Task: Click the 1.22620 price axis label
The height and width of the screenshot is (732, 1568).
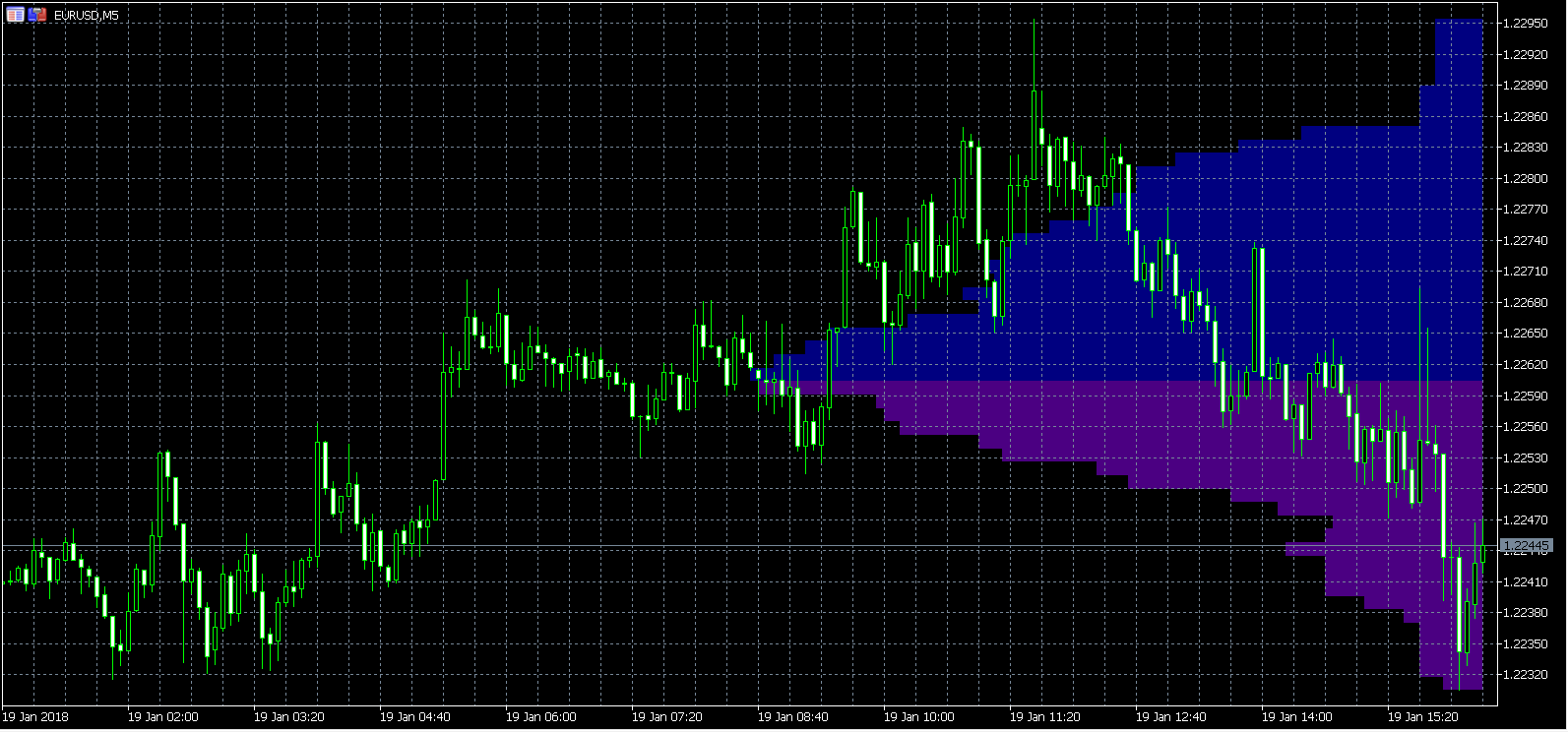Action: (x=1526, y=365)
